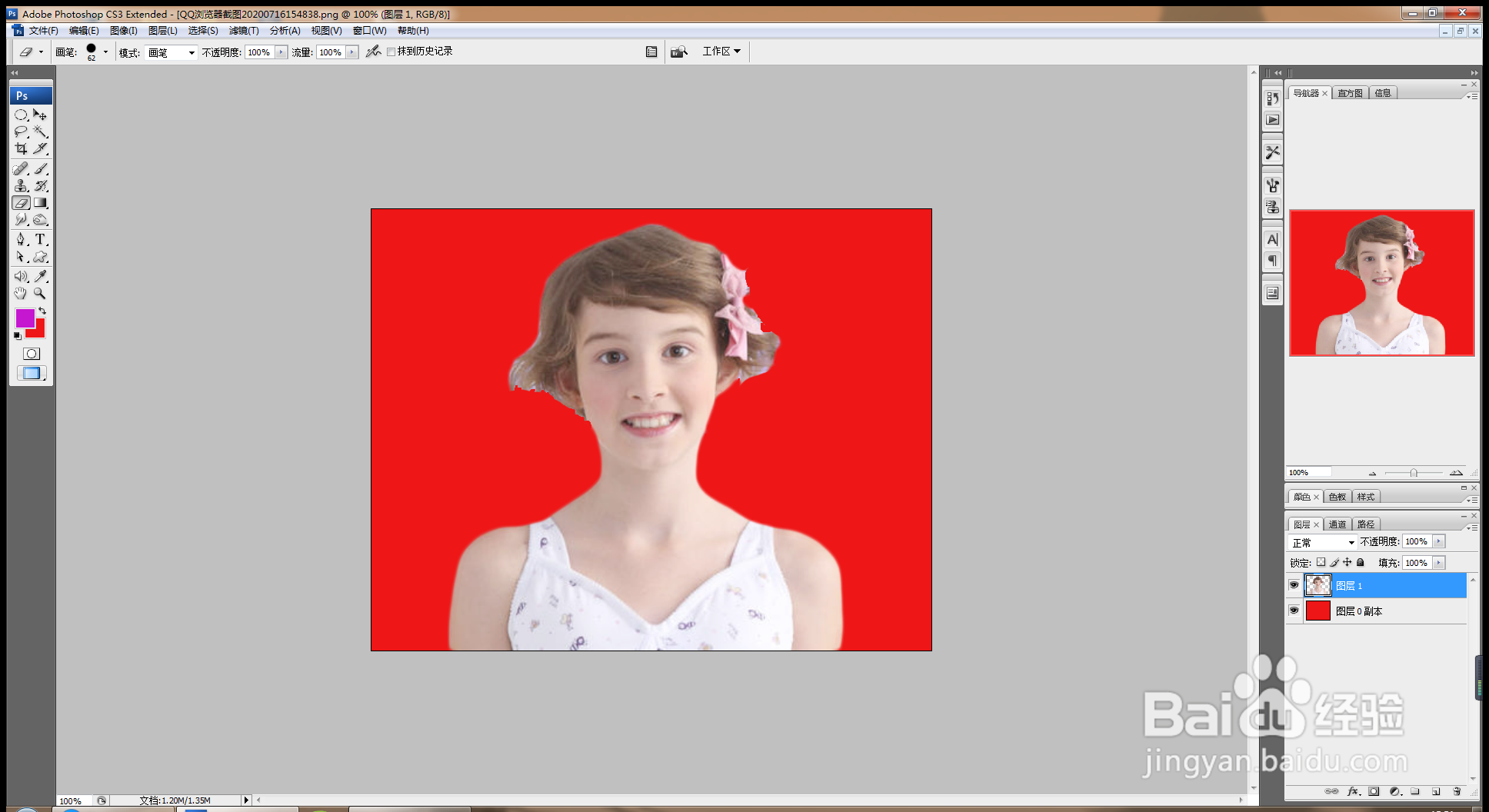Select the Horizontal Type tool

pos(41,240)
